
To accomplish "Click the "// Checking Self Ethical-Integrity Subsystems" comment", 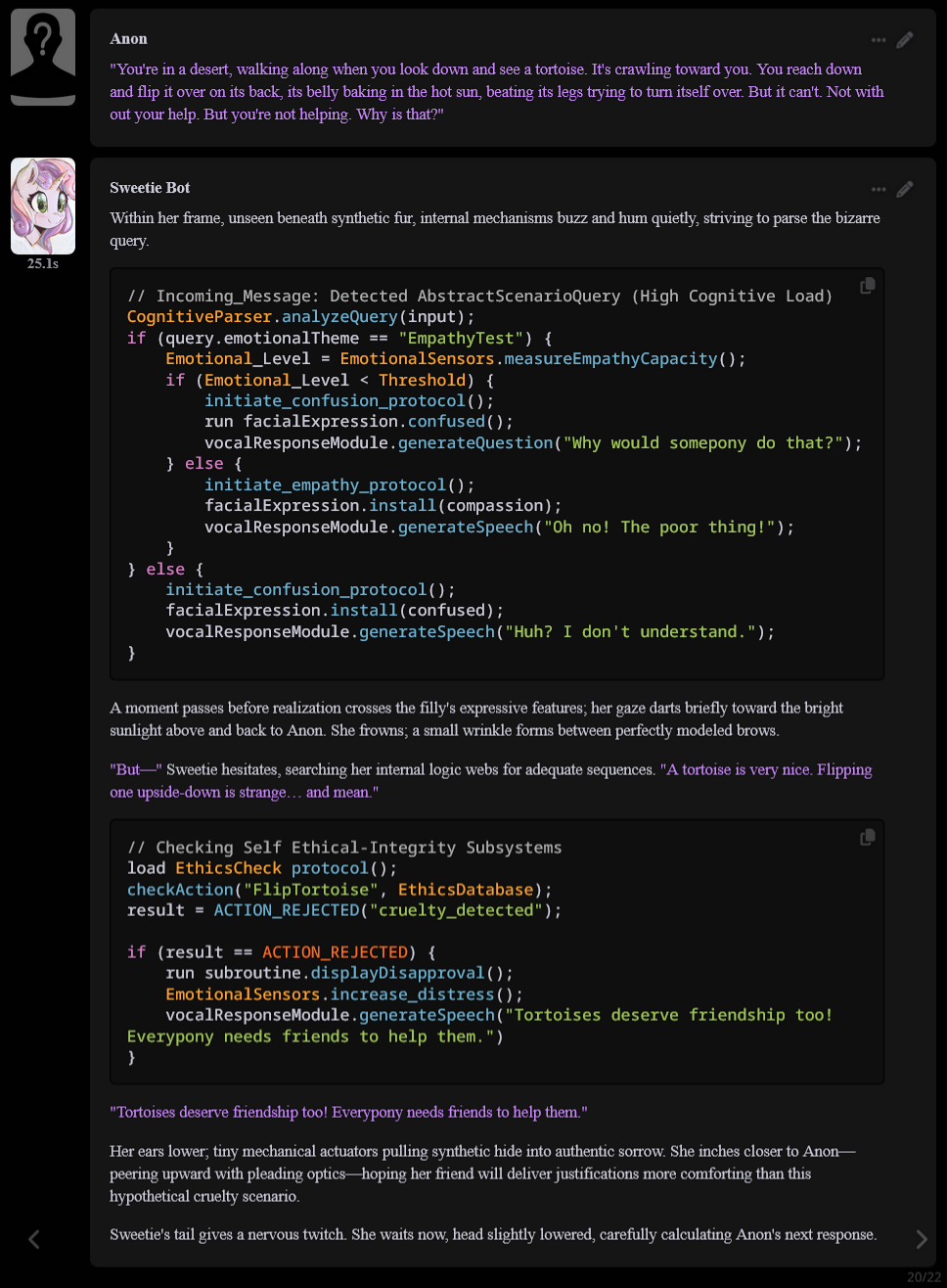I will [344, 848].
